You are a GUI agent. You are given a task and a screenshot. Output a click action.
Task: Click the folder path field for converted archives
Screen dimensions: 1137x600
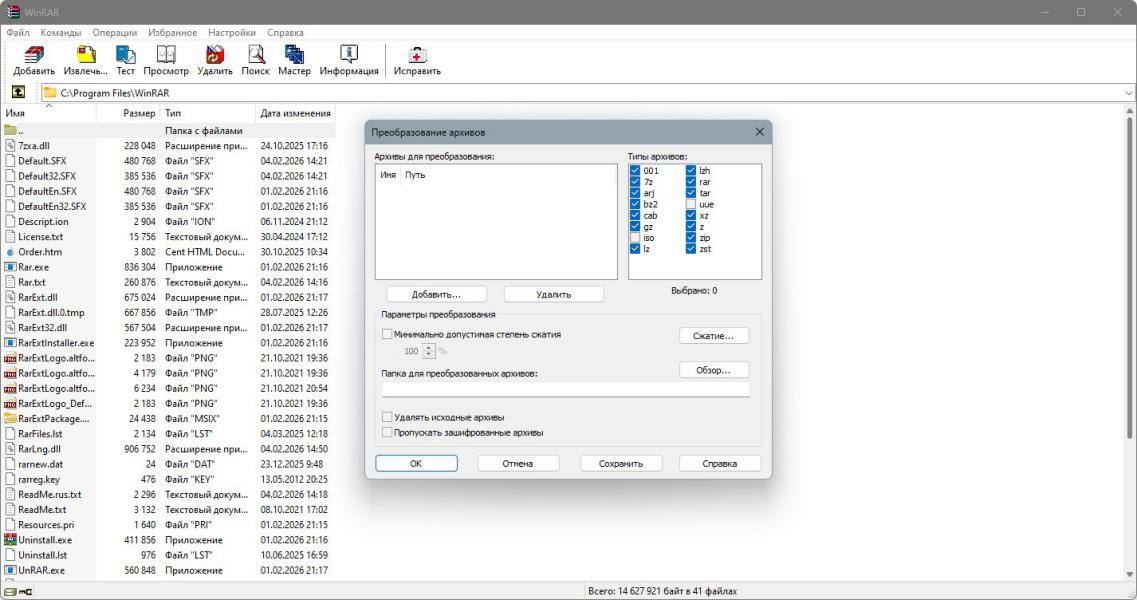point(565,390)
